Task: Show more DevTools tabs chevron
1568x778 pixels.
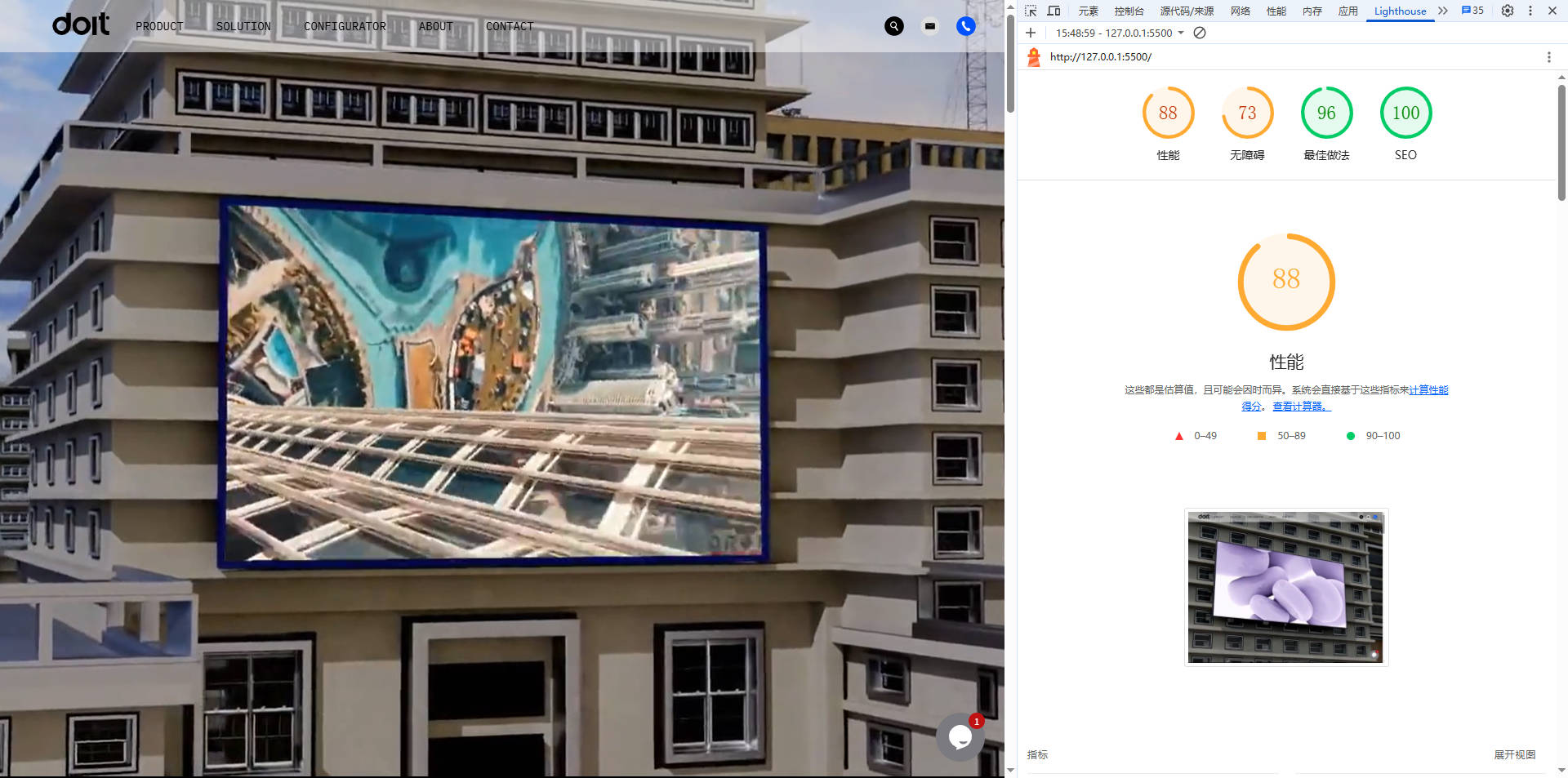Action: 1443,11
